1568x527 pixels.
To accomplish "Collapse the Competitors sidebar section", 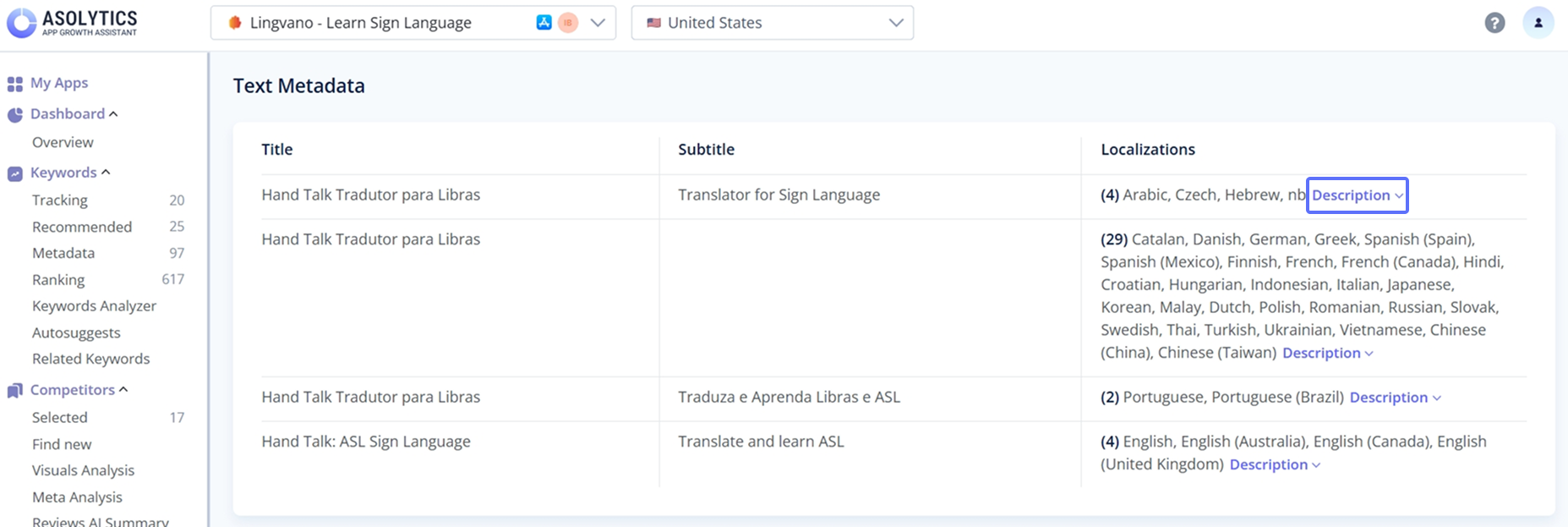I will [x=123, y=390].
